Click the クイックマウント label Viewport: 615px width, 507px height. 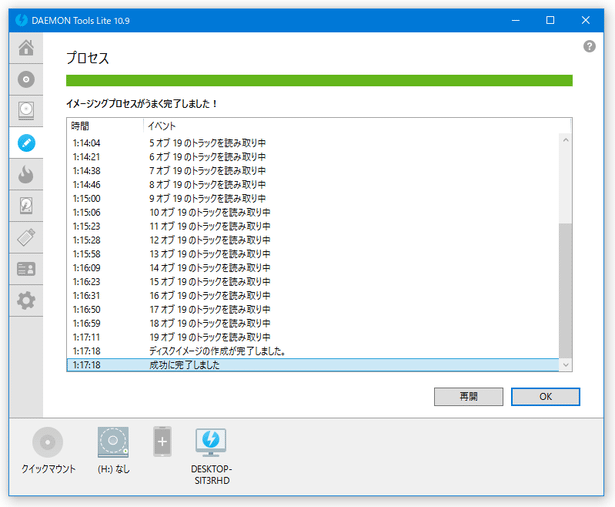pyautogui.click(x=48, y=469)
